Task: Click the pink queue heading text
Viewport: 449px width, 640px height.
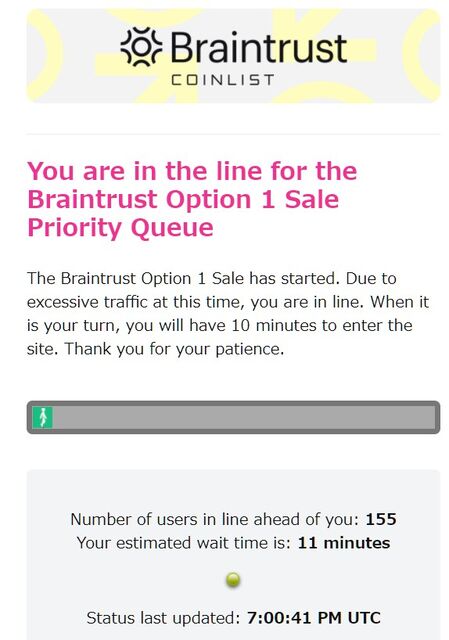Action: (192, 199)
